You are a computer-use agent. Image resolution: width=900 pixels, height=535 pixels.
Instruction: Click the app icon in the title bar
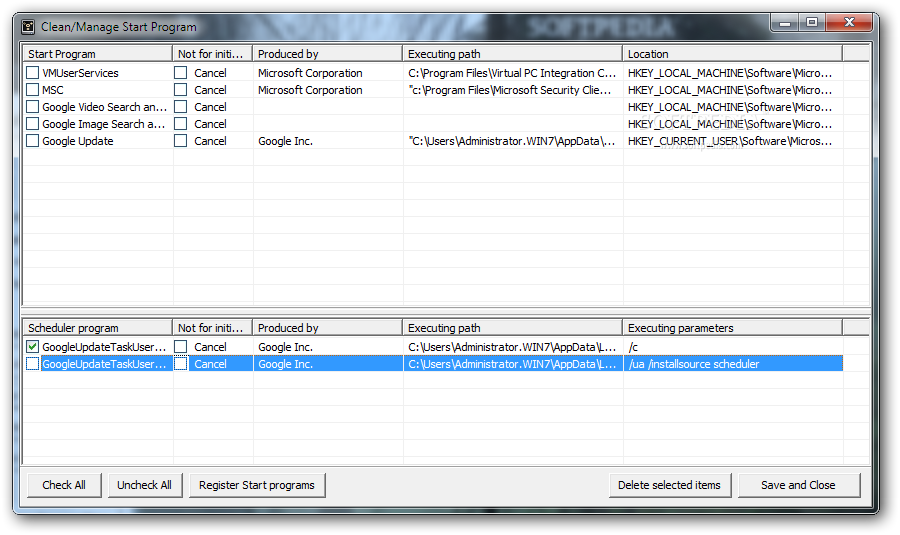[x=28, y=27]
